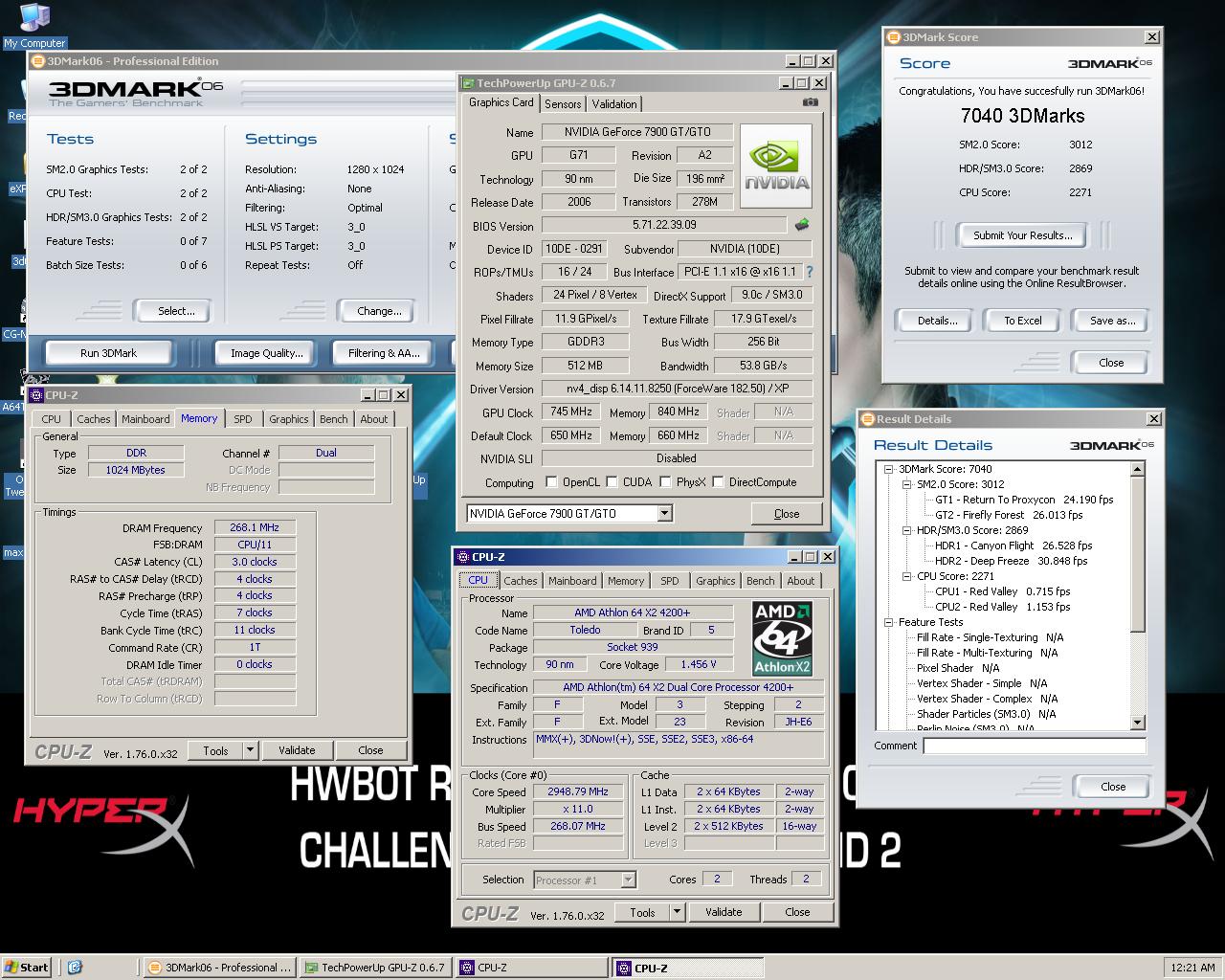The image size is (1225, 980).
Task: Open the Graphics tab in CPU-Z Memory window
Action: (x=288, y=419)
